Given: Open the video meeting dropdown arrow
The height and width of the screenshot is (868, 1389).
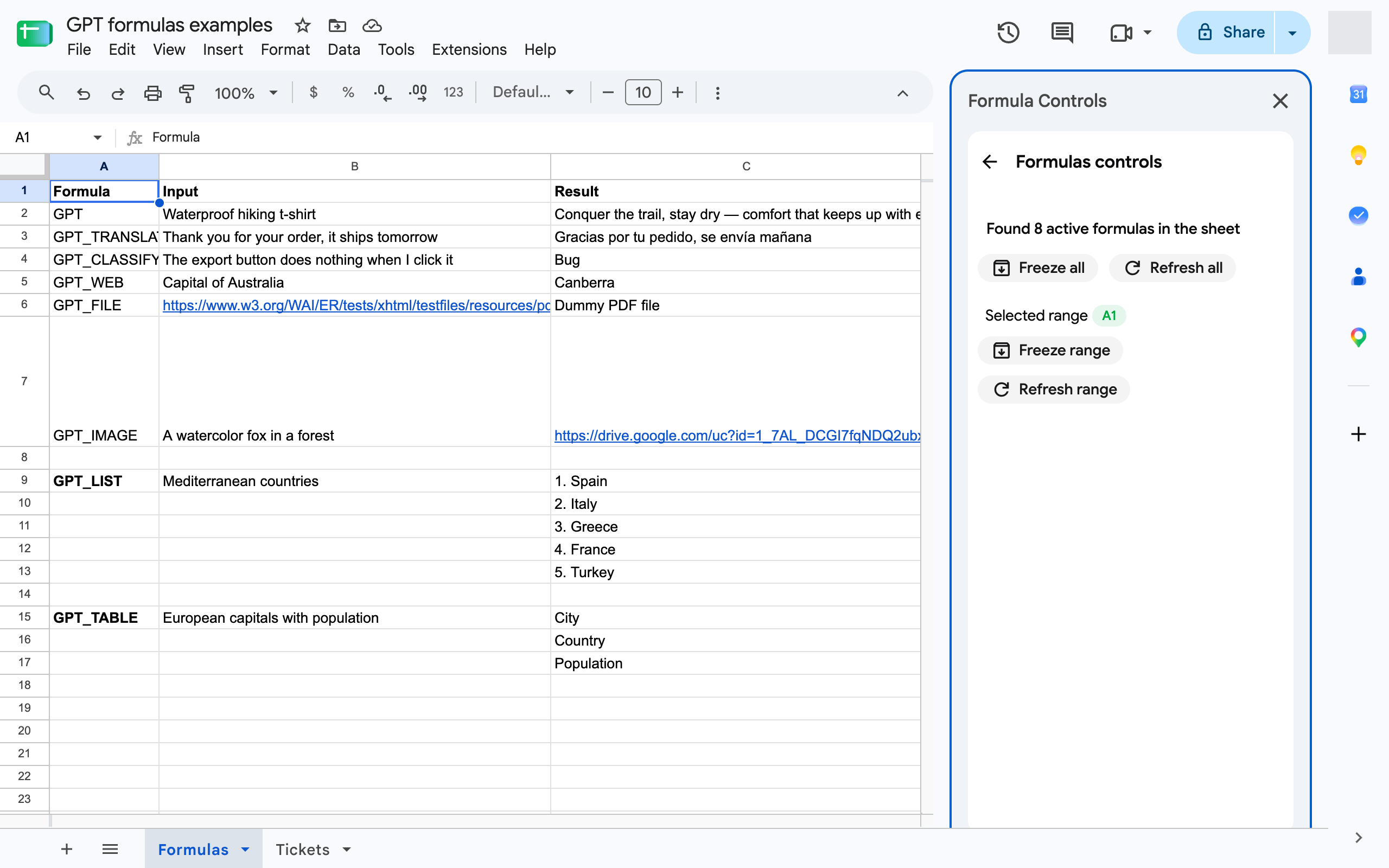Looking at the screenshot, I should click(1148, 33).
